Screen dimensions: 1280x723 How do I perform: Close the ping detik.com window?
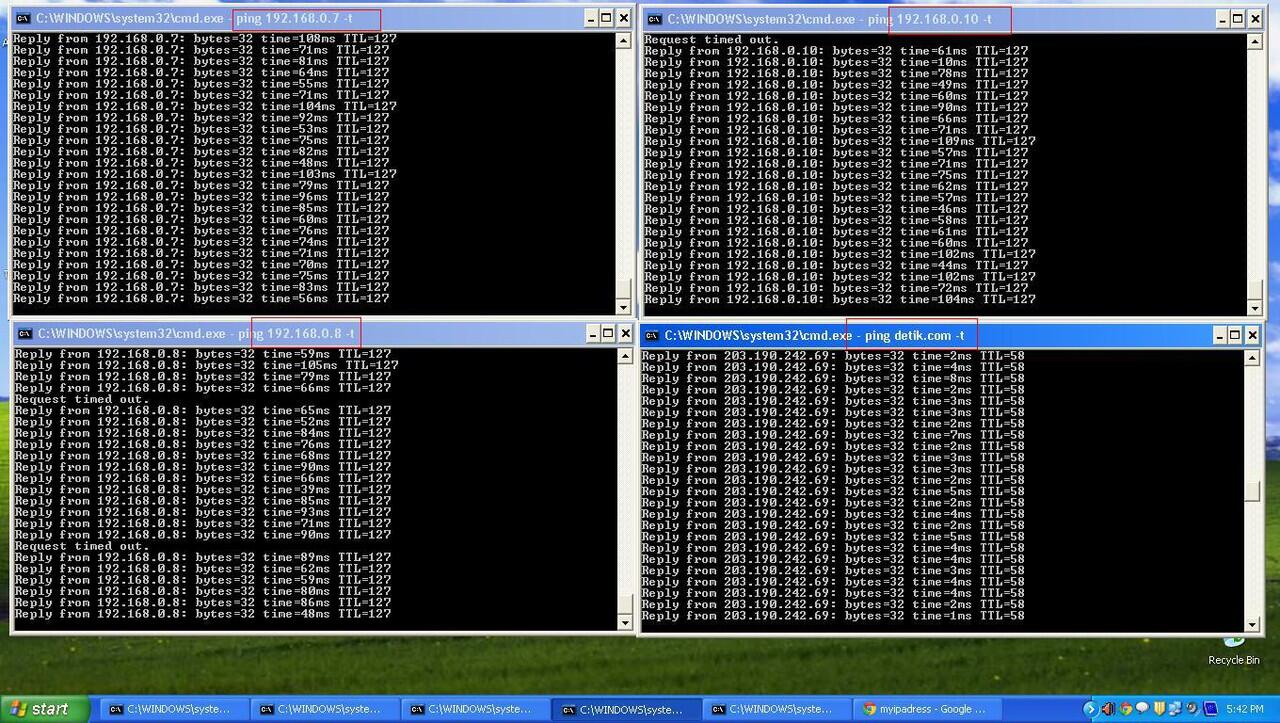pyautogui.click(x=1252, y=335)
